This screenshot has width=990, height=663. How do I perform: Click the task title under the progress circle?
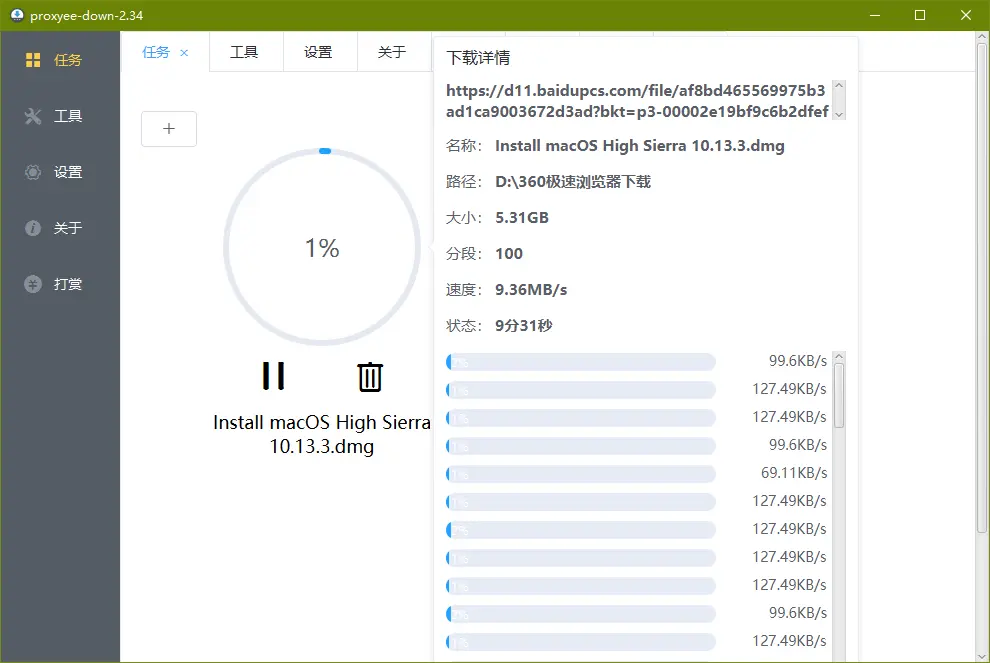[322, 434]
